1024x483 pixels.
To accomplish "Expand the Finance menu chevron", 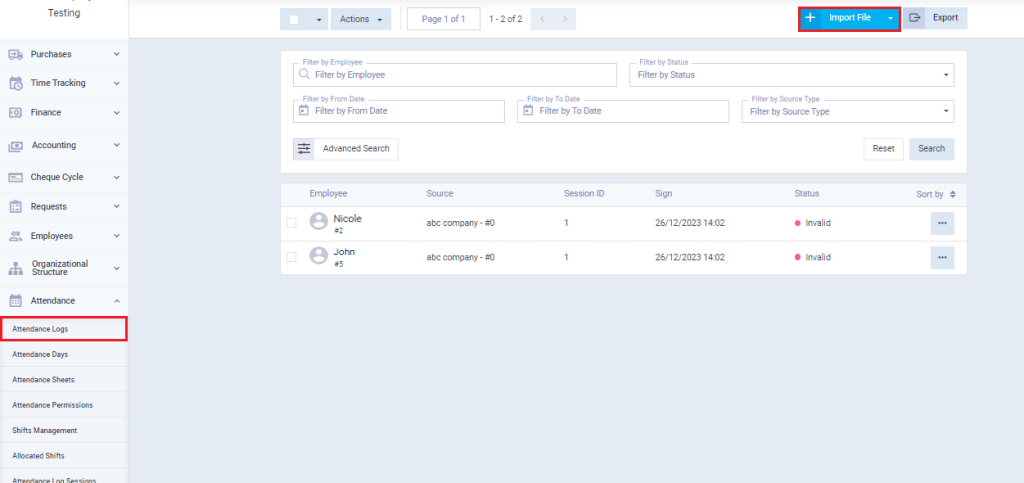I will 116,113.
